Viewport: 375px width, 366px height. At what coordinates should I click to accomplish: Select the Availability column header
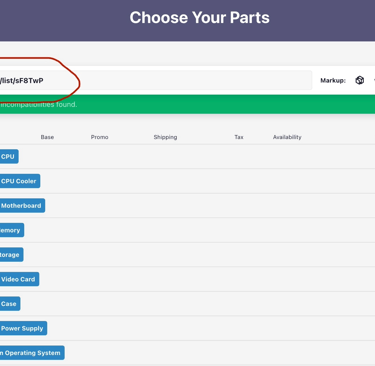point(287,137)
